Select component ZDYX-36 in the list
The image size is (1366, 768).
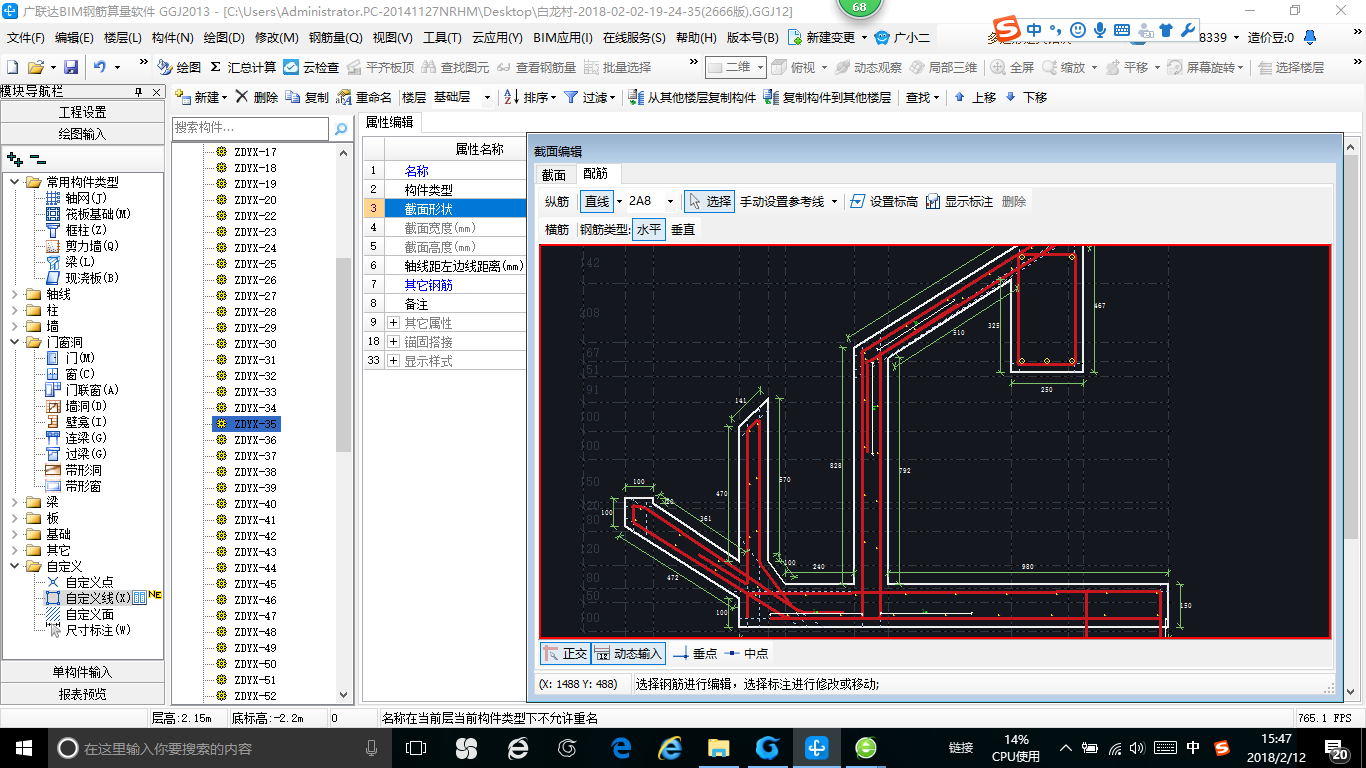point(255,440)
